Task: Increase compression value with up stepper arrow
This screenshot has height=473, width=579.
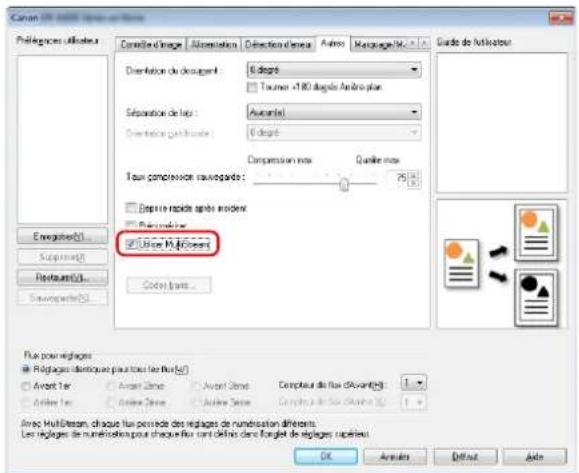Action: (x=414, y=175)
